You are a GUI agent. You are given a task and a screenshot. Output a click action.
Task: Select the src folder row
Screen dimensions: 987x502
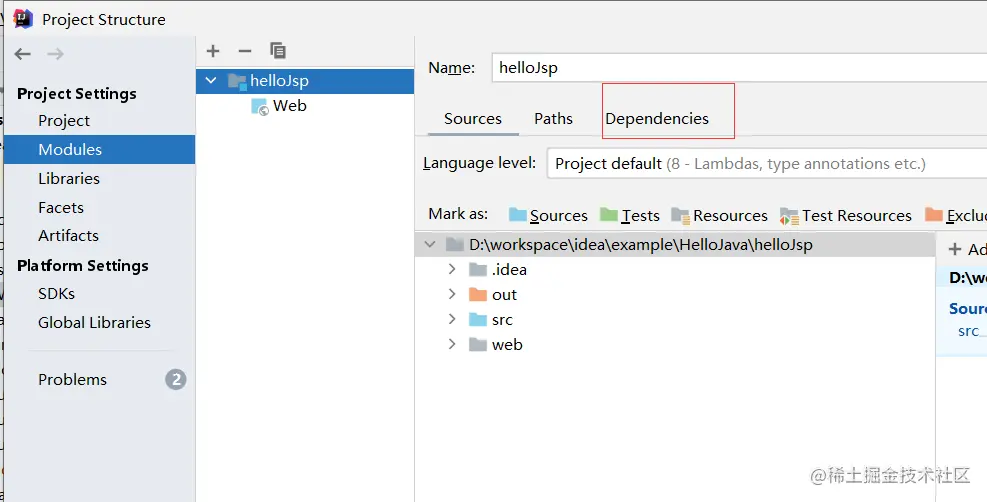[x=675, y=320]
